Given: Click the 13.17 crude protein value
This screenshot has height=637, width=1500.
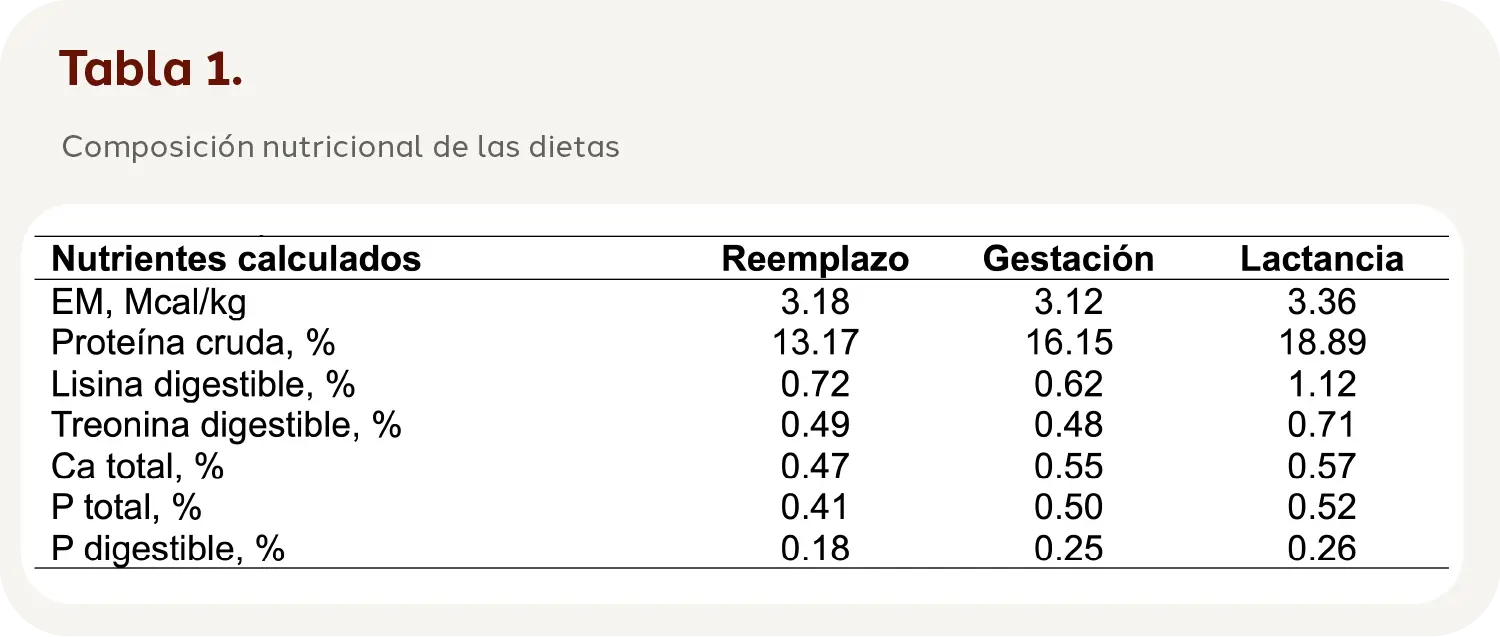Looking at the screenshot, I should (x=815, y=343).
